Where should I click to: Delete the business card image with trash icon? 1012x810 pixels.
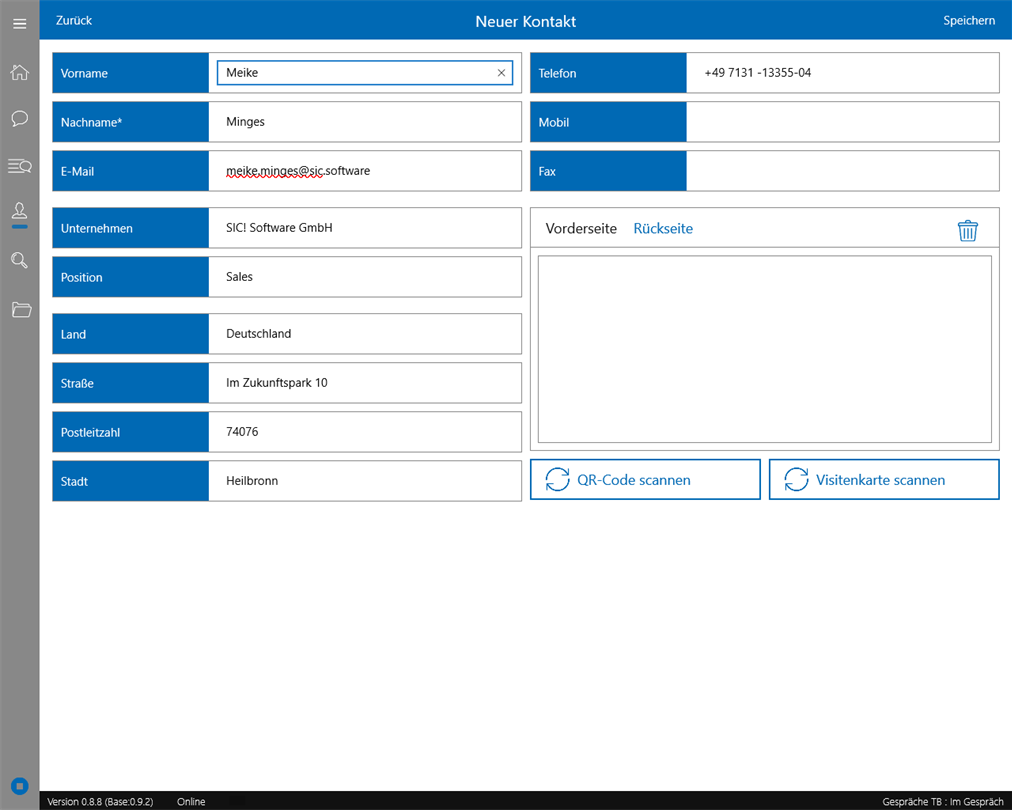(967, 230)
